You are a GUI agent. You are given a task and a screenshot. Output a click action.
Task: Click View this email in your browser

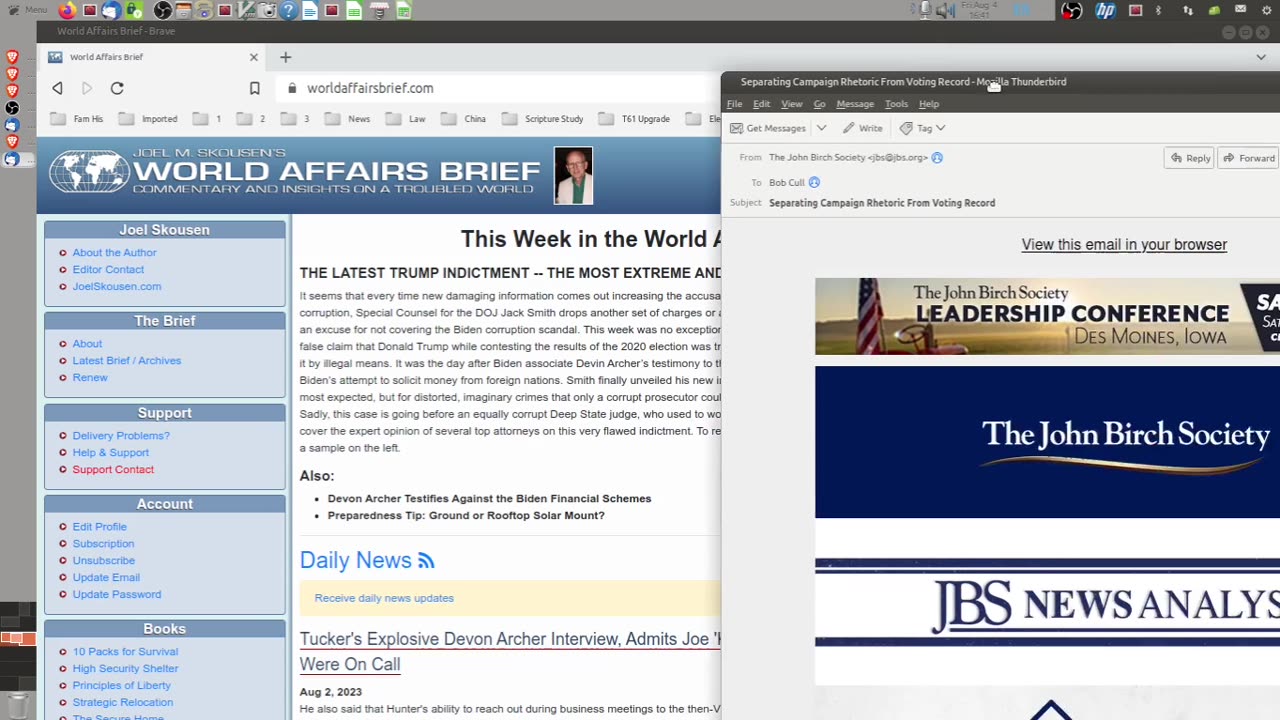pos(1124,245)
